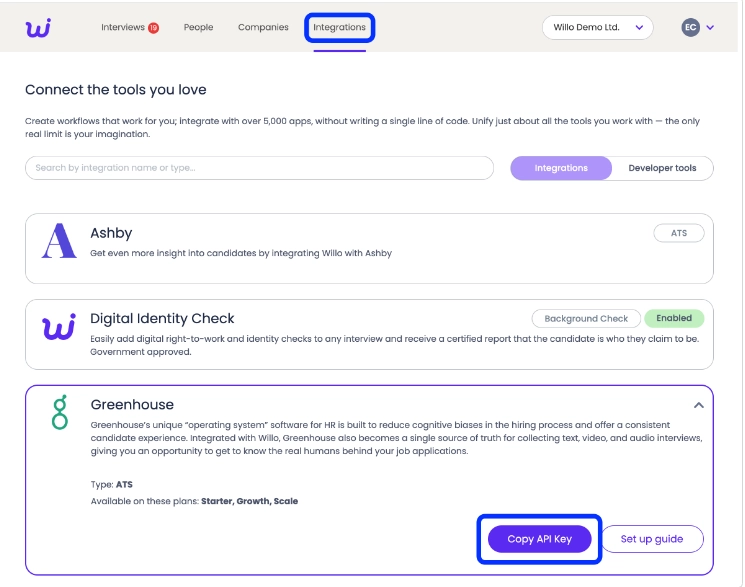The image size is (745, 587).
Task: Copy the Greenhouse API key
Action: click(539, 539)
